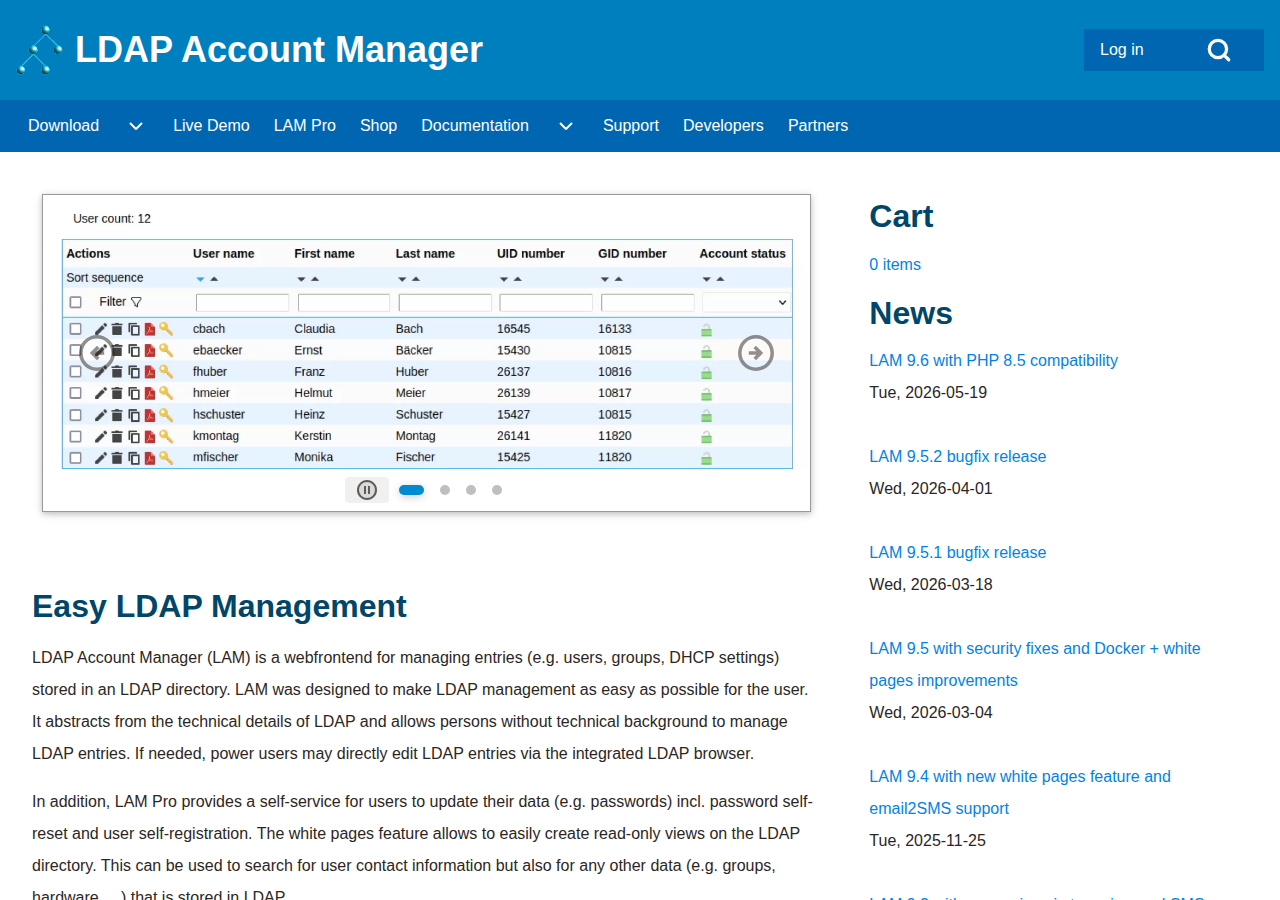Click the date Wed, 2026-03-18
The width and height of the screenshot is (1280, 900).
(931, 585)
